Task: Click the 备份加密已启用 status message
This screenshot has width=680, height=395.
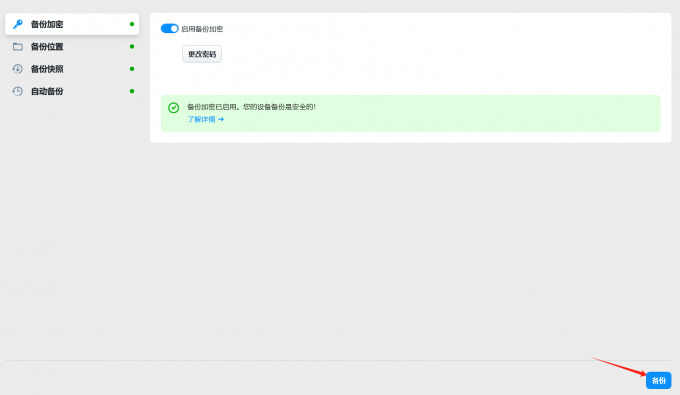Action: click(x=252, y=107)
